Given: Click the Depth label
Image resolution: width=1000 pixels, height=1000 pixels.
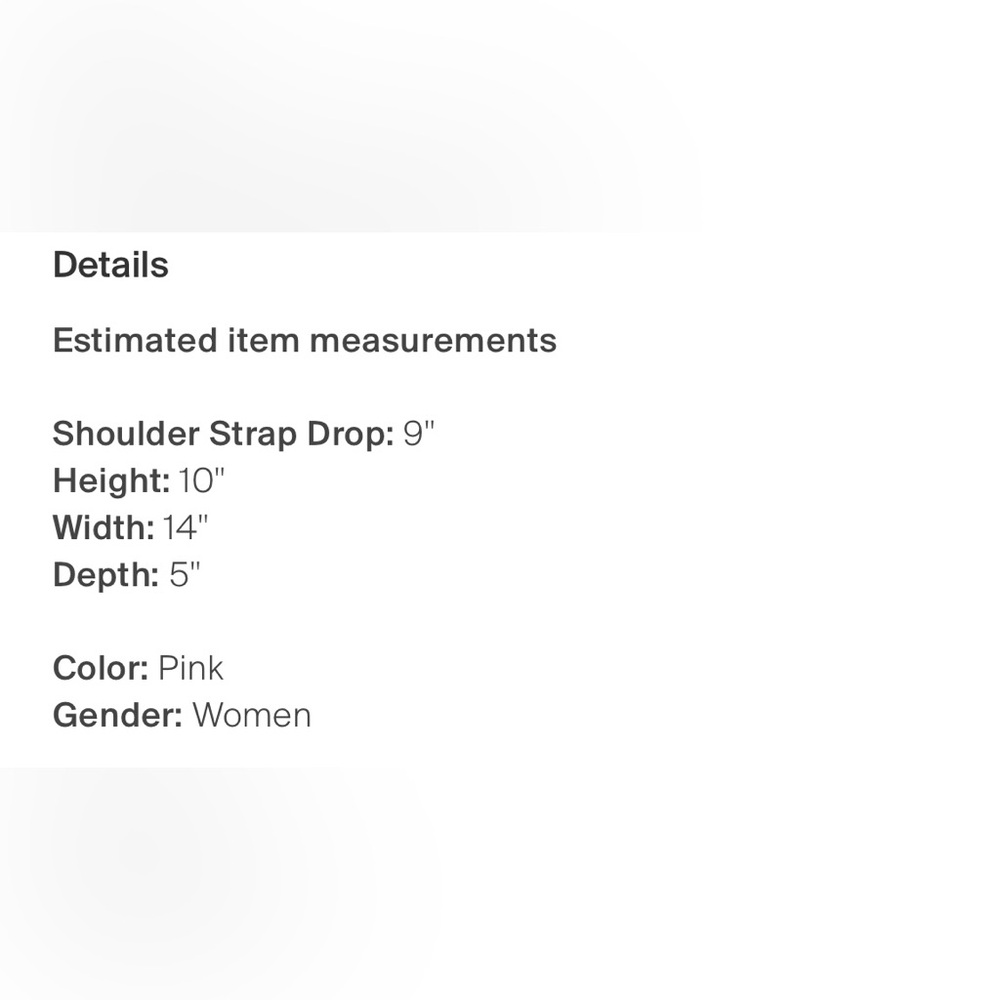Looking at the screenshot, I should click(106, 575).
